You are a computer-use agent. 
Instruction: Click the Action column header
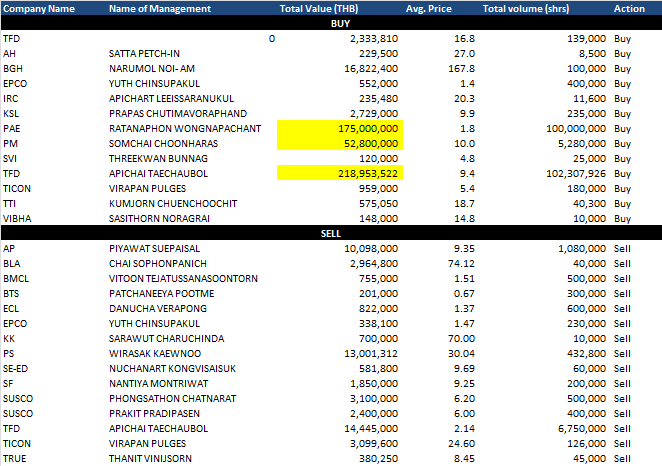[629, 9]
